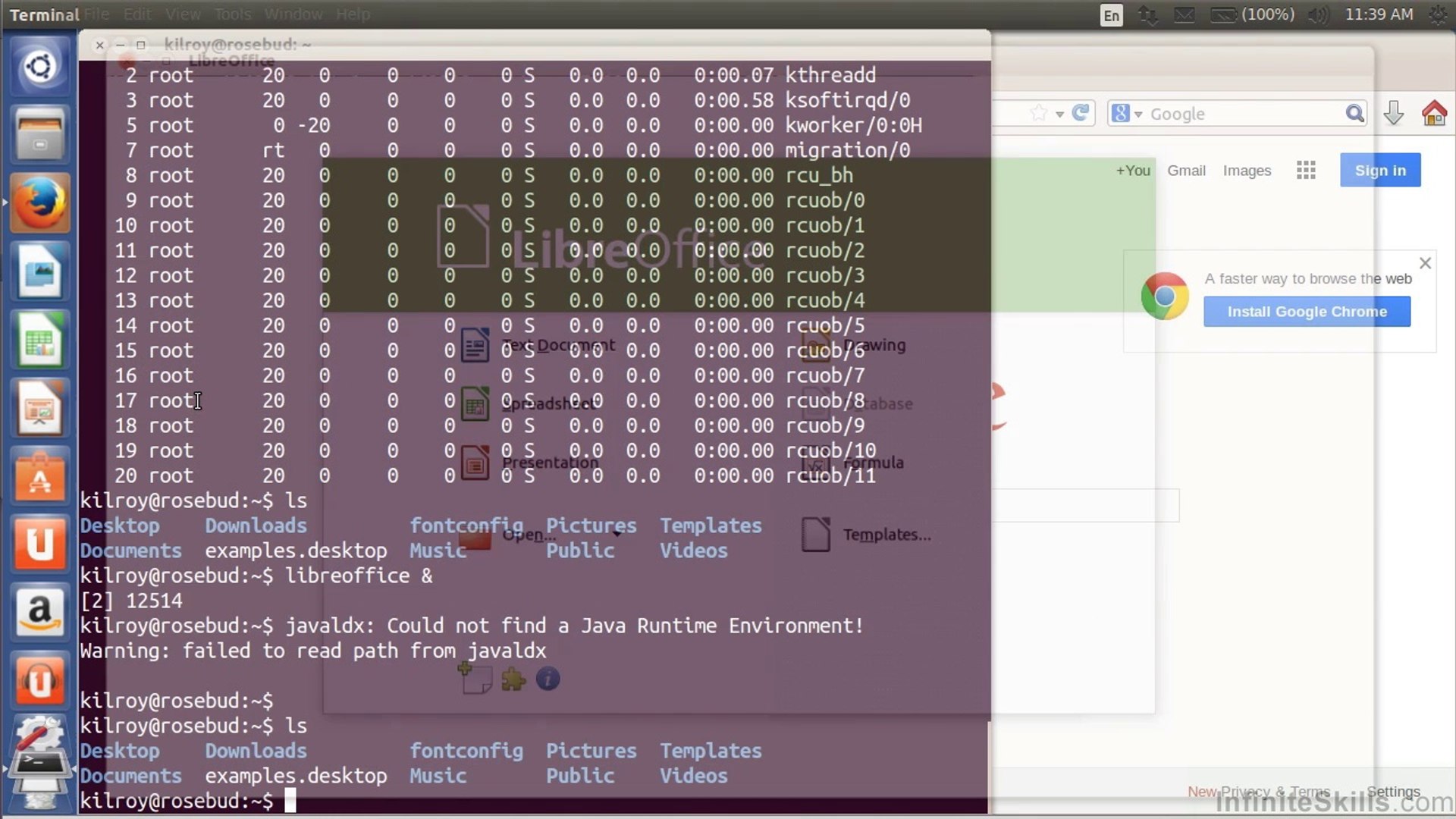The image size is (1456, 819).
Task: Click the '[2] 12514' job output
Action: (x=131, y=601)
